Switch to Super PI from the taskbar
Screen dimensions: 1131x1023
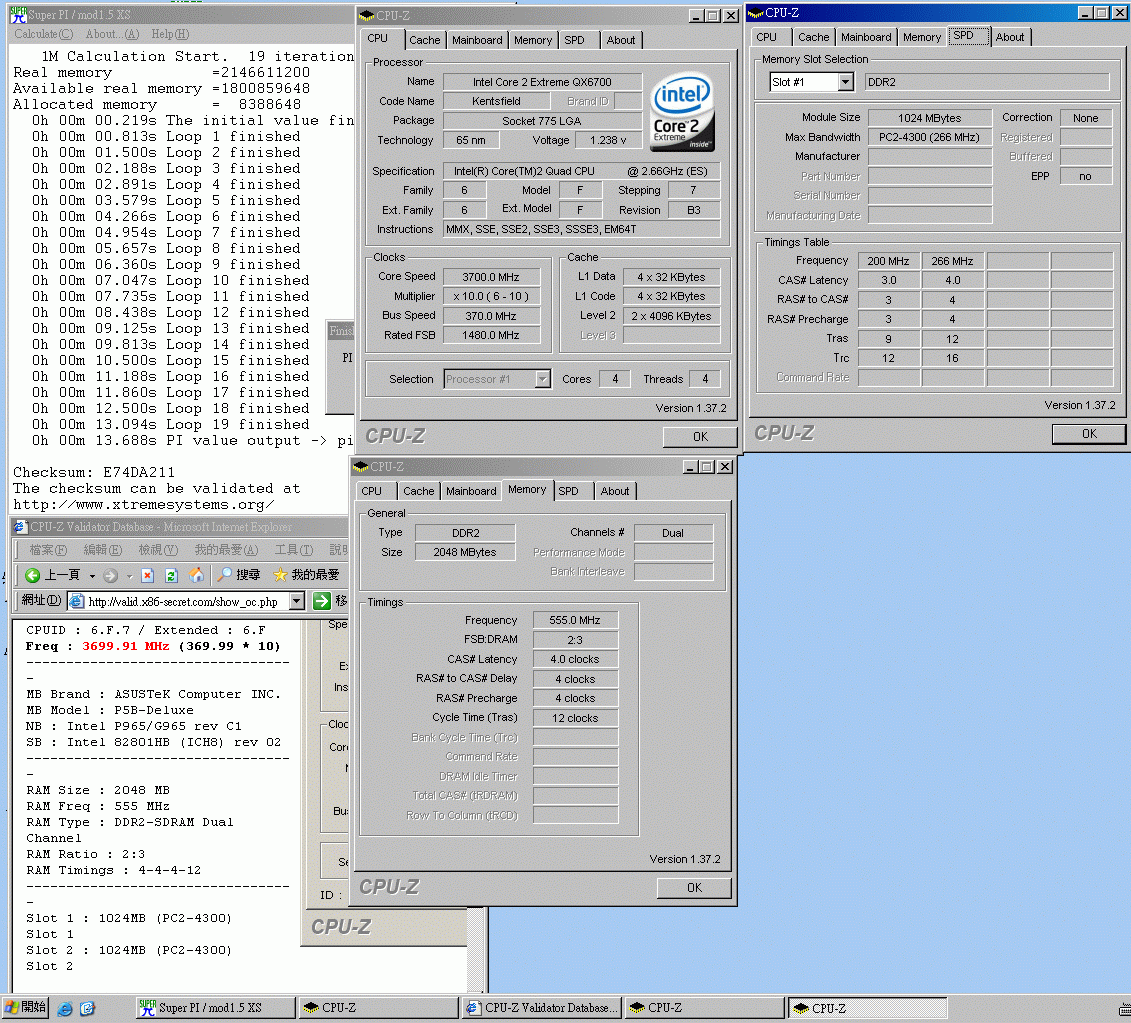click(x=216, y=1008)
